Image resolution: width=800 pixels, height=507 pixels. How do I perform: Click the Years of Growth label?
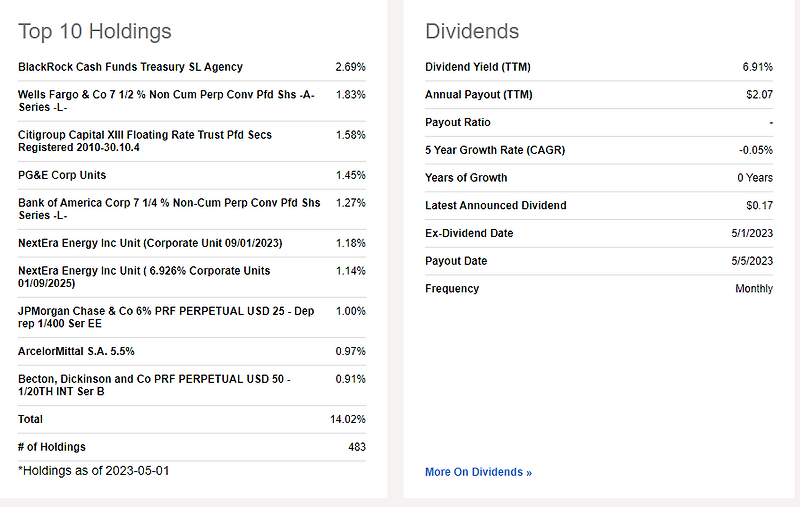(466, 178)
